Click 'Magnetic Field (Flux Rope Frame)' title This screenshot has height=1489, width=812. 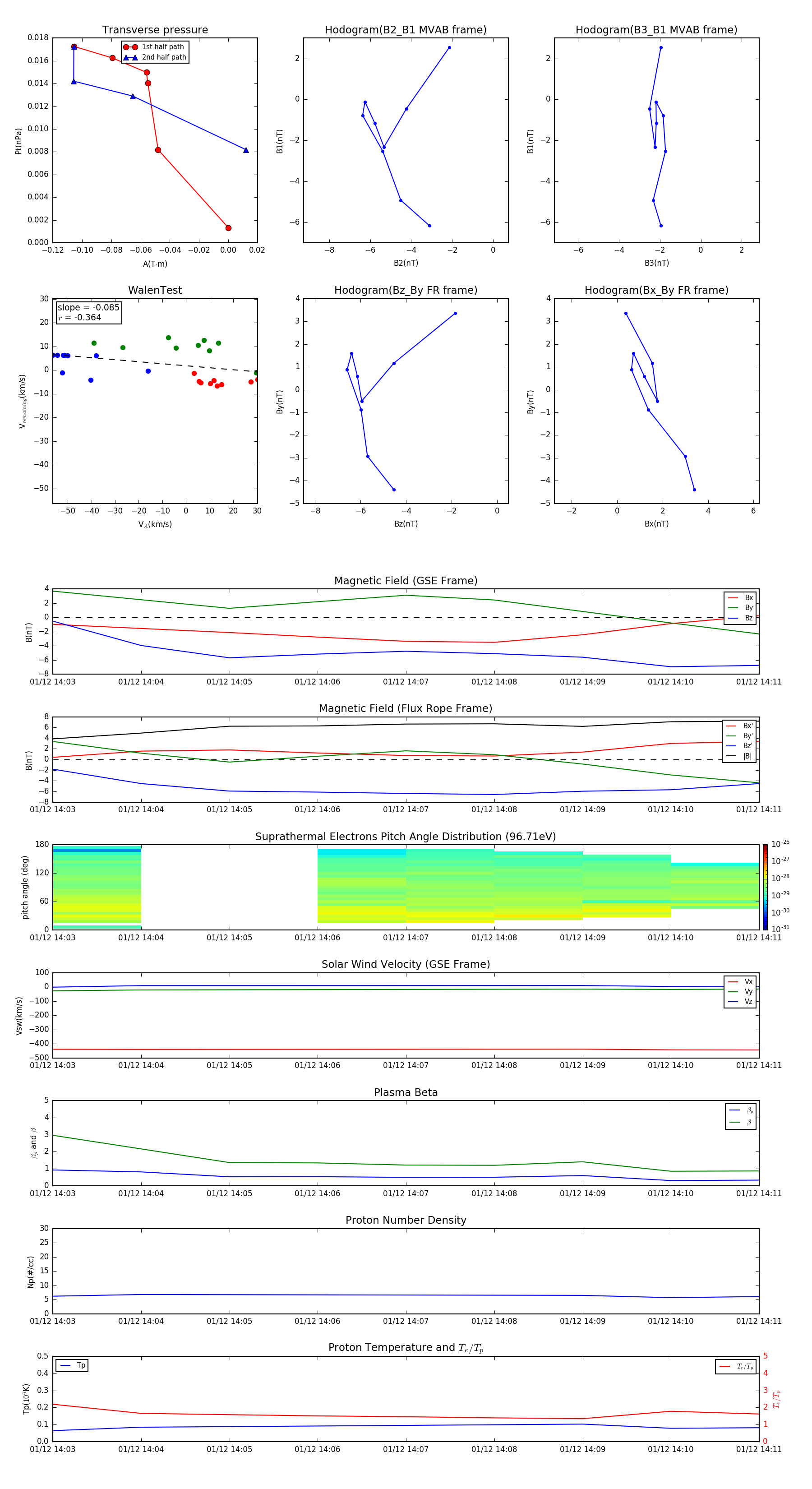(406, 709)
